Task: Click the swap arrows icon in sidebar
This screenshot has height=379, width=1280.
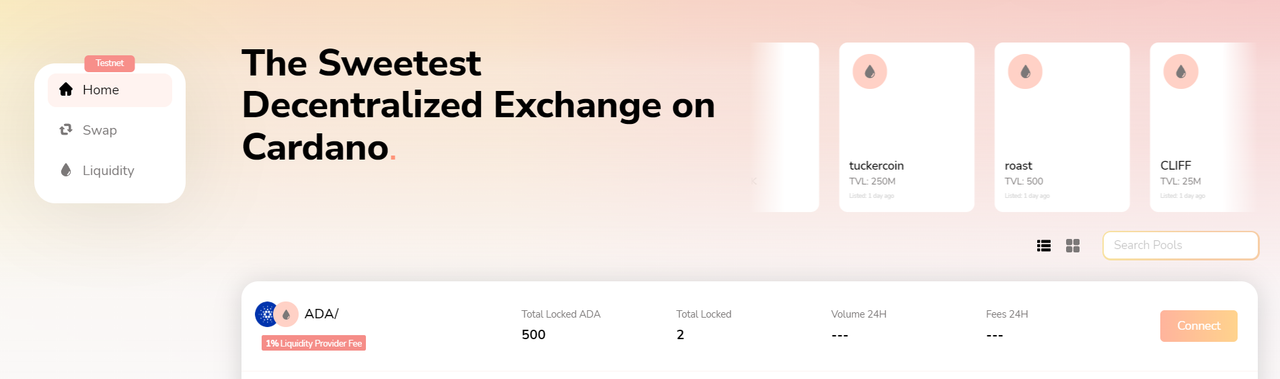Action: [x=66, y=130]
